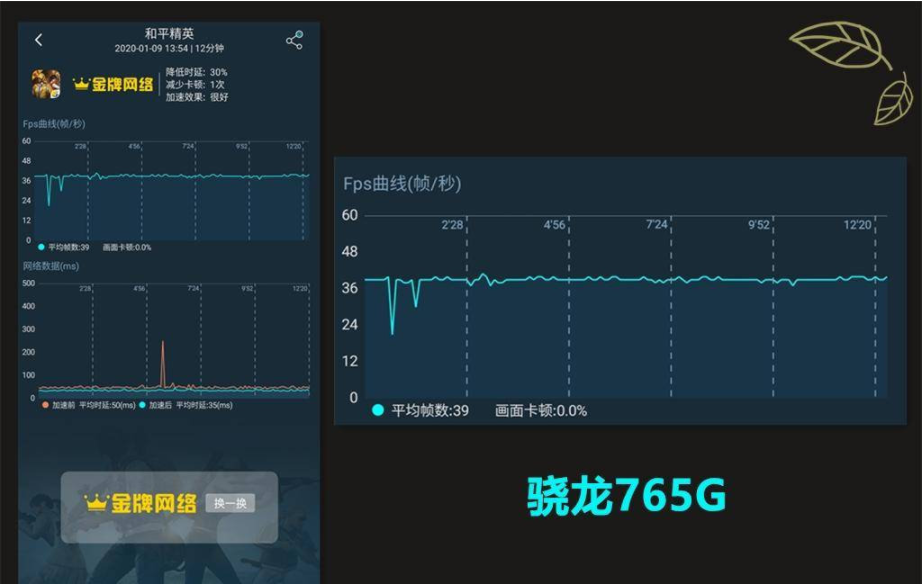Screen dimensions: 923x584
Task: Click Fps曲线(帧/秒) heading in the enlarged chart
Action: coord(402,184)
